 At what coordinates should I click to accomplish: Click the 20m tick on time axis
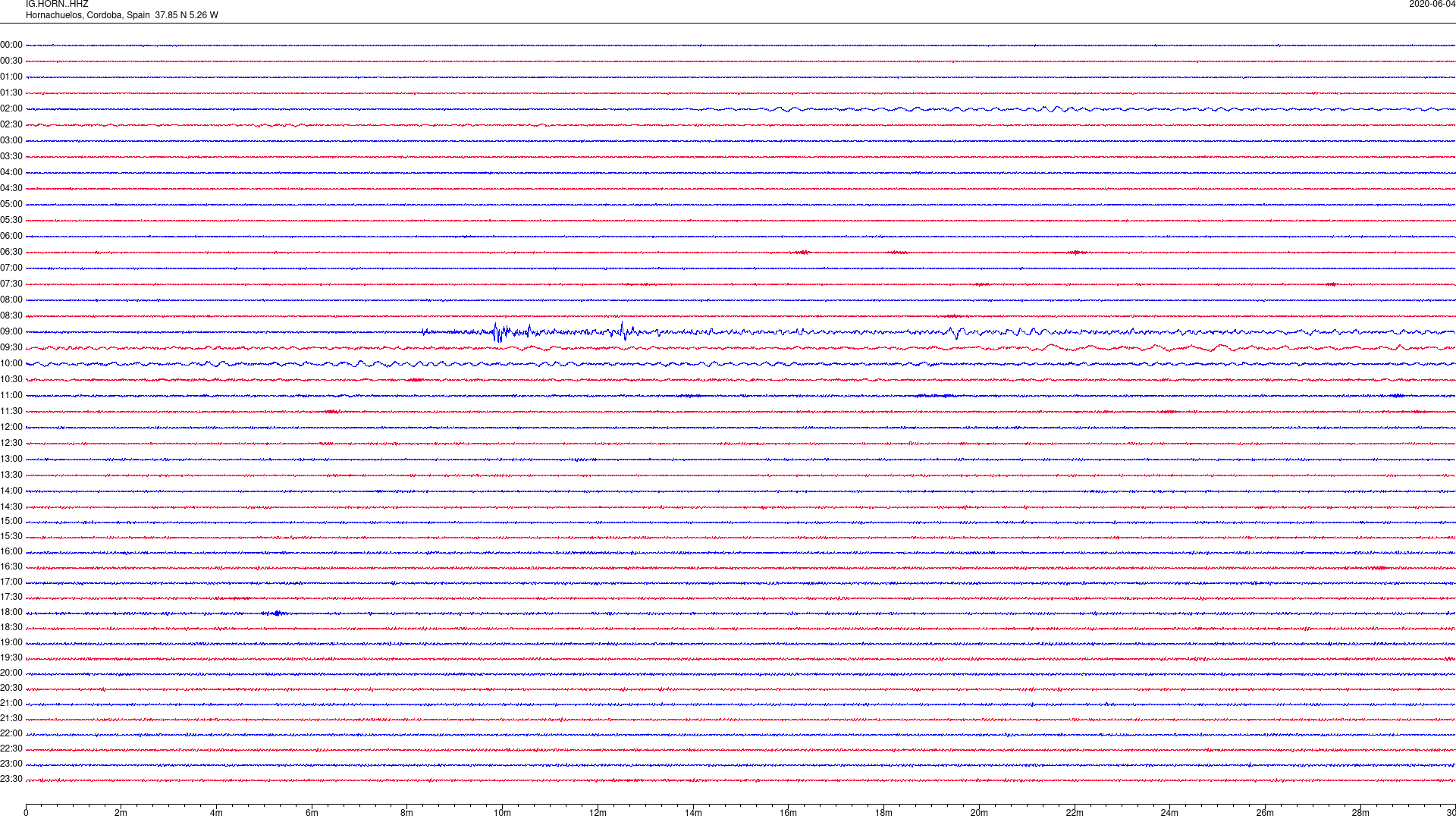979,813
